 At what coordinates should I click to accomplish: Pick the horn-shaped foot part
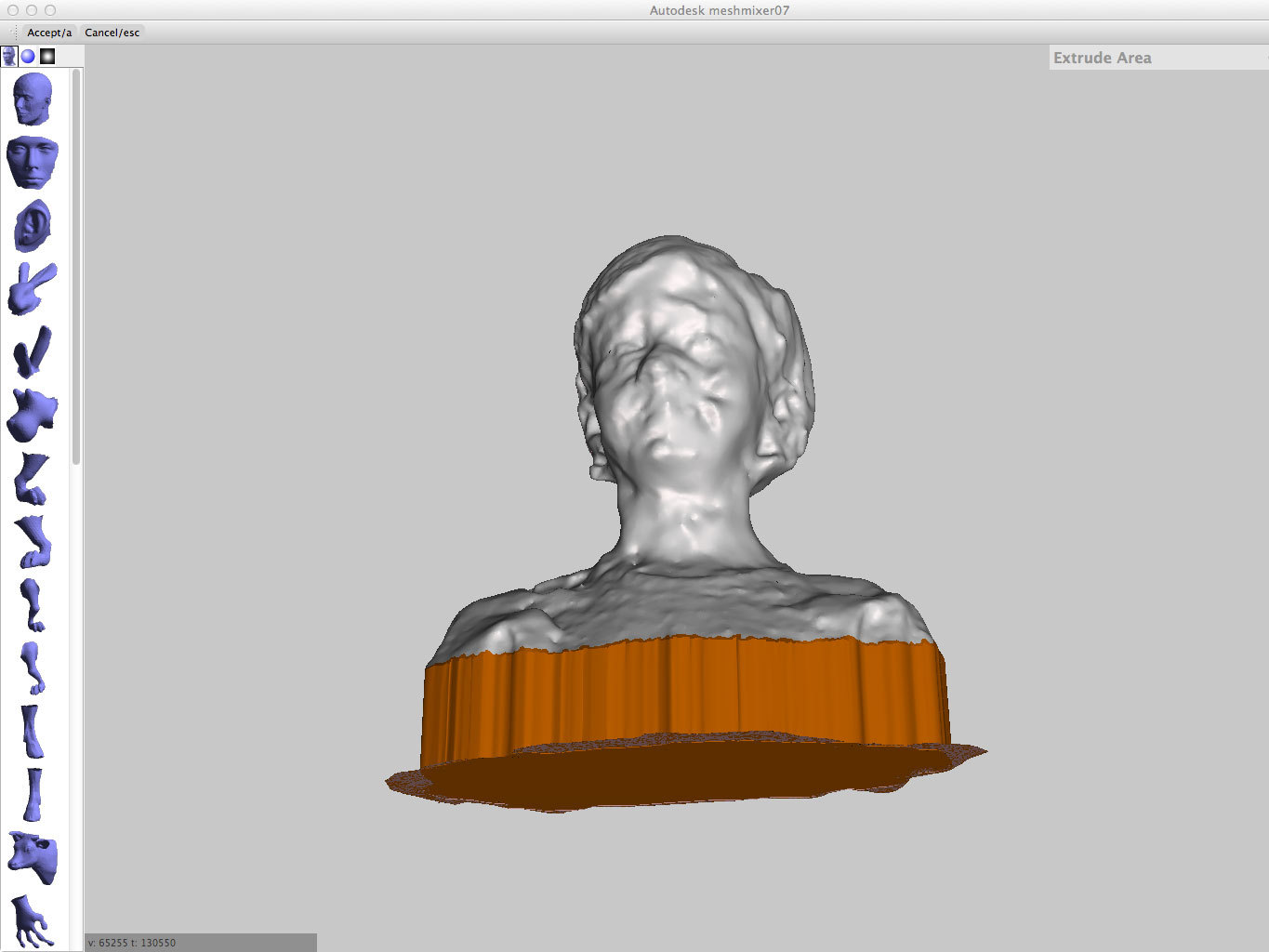pos(32,478)
